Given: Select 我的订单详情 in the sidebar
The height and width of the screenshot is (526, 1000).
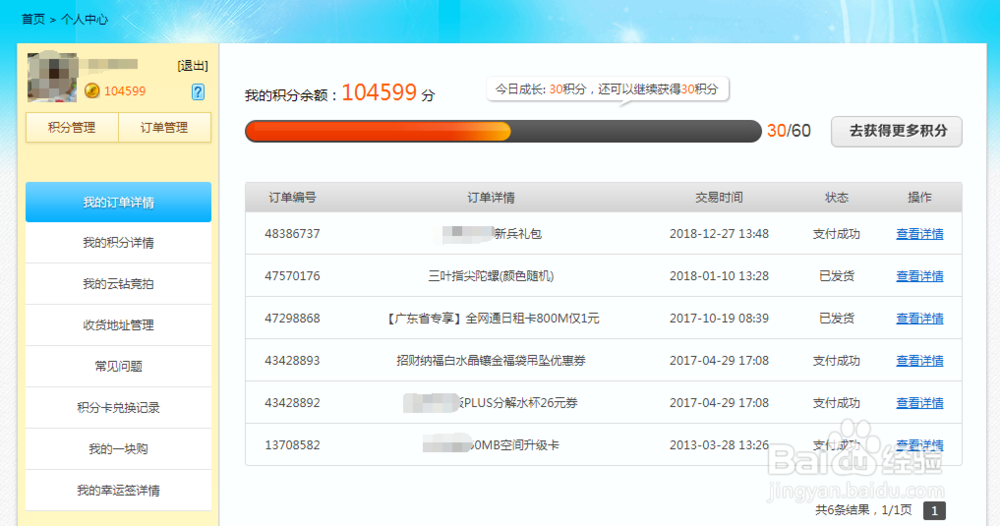Looking at the screenshot, I should click(118, 202).
